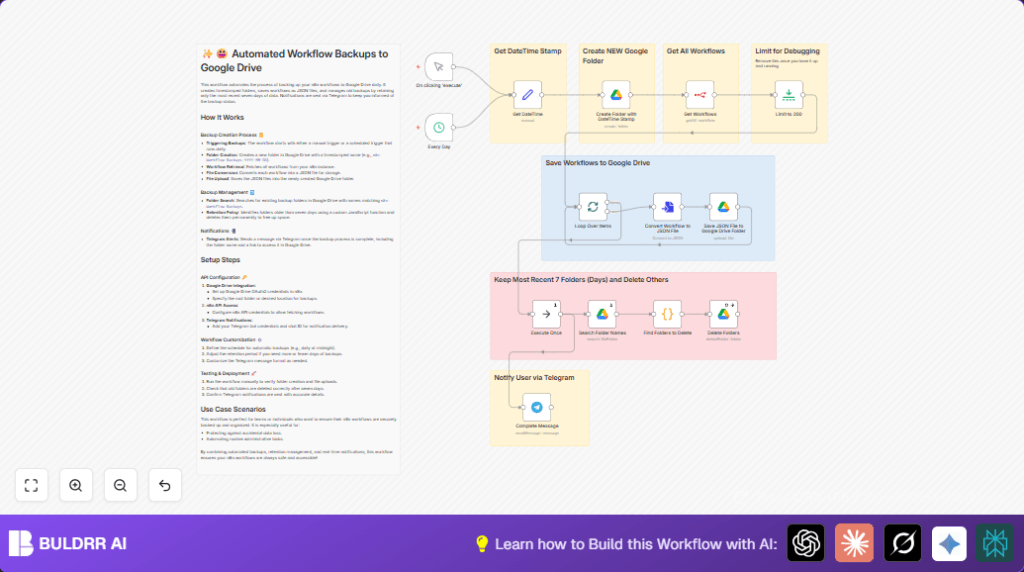Click the 'Keep Most Recent 7 Folders' note title
Viewport: 1024px width, 572px height.
581,279
